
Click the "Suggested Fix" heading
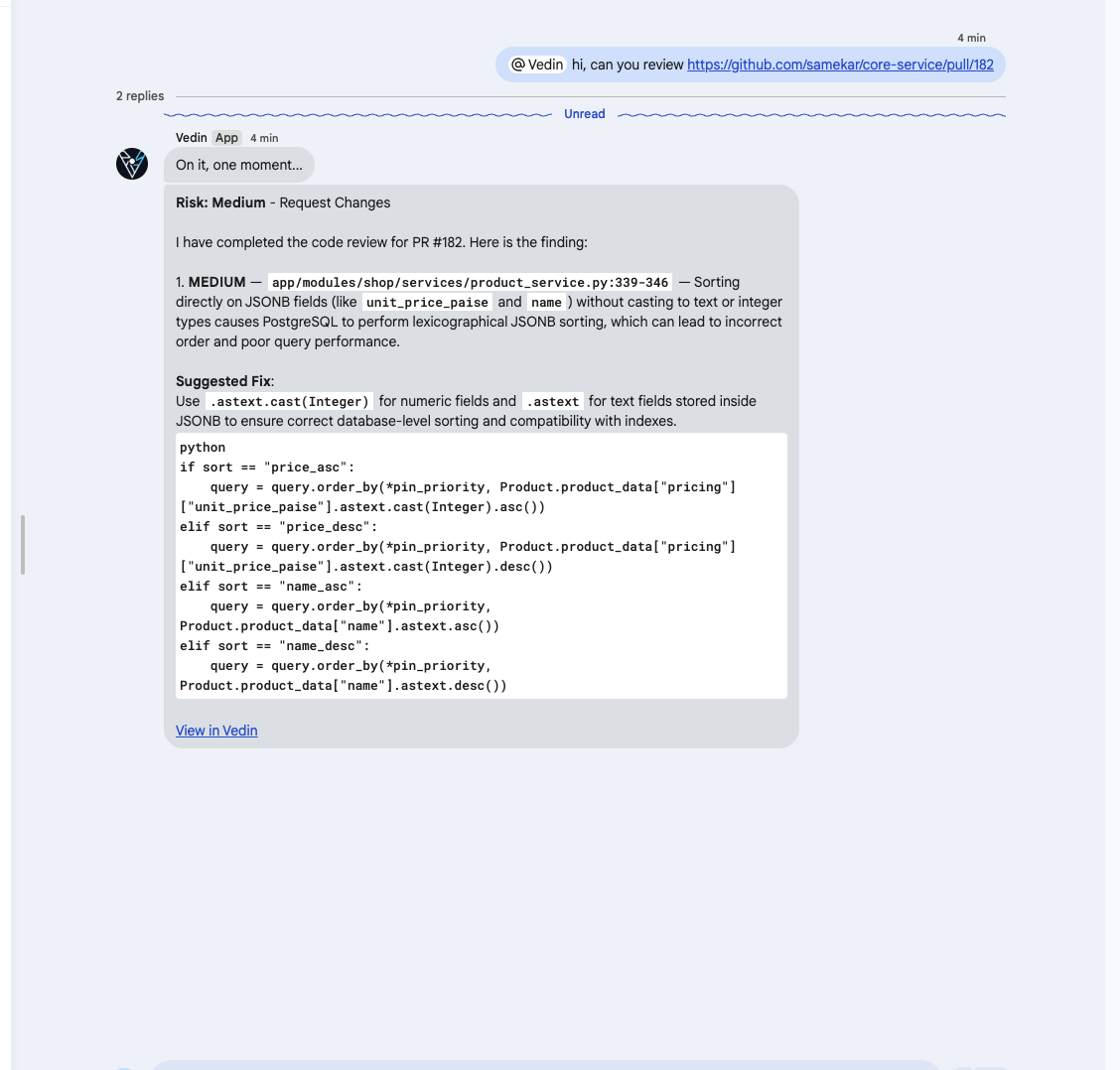(222, 381)
